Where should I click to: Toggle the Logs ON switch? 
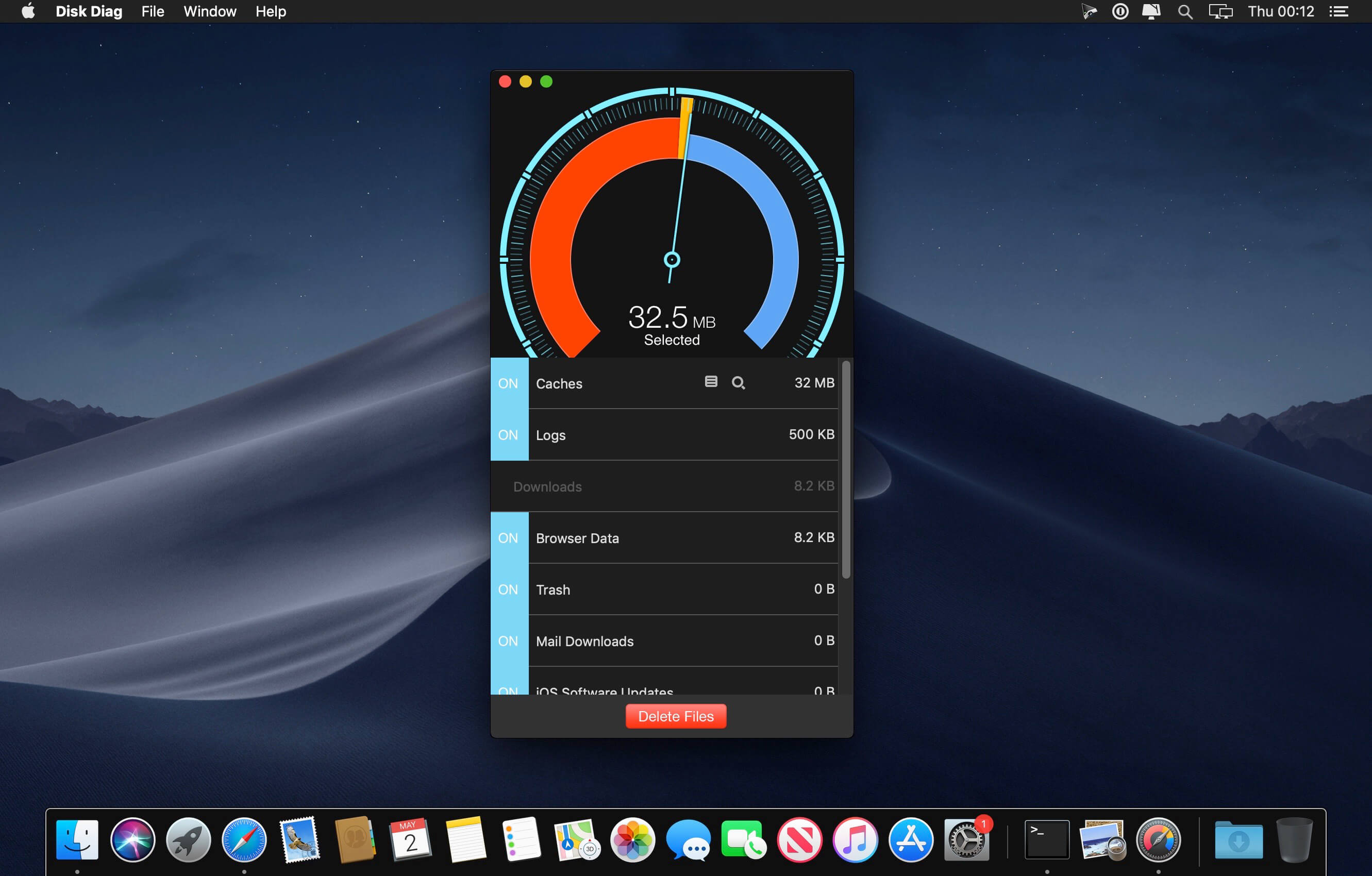[x=509, y=434]
